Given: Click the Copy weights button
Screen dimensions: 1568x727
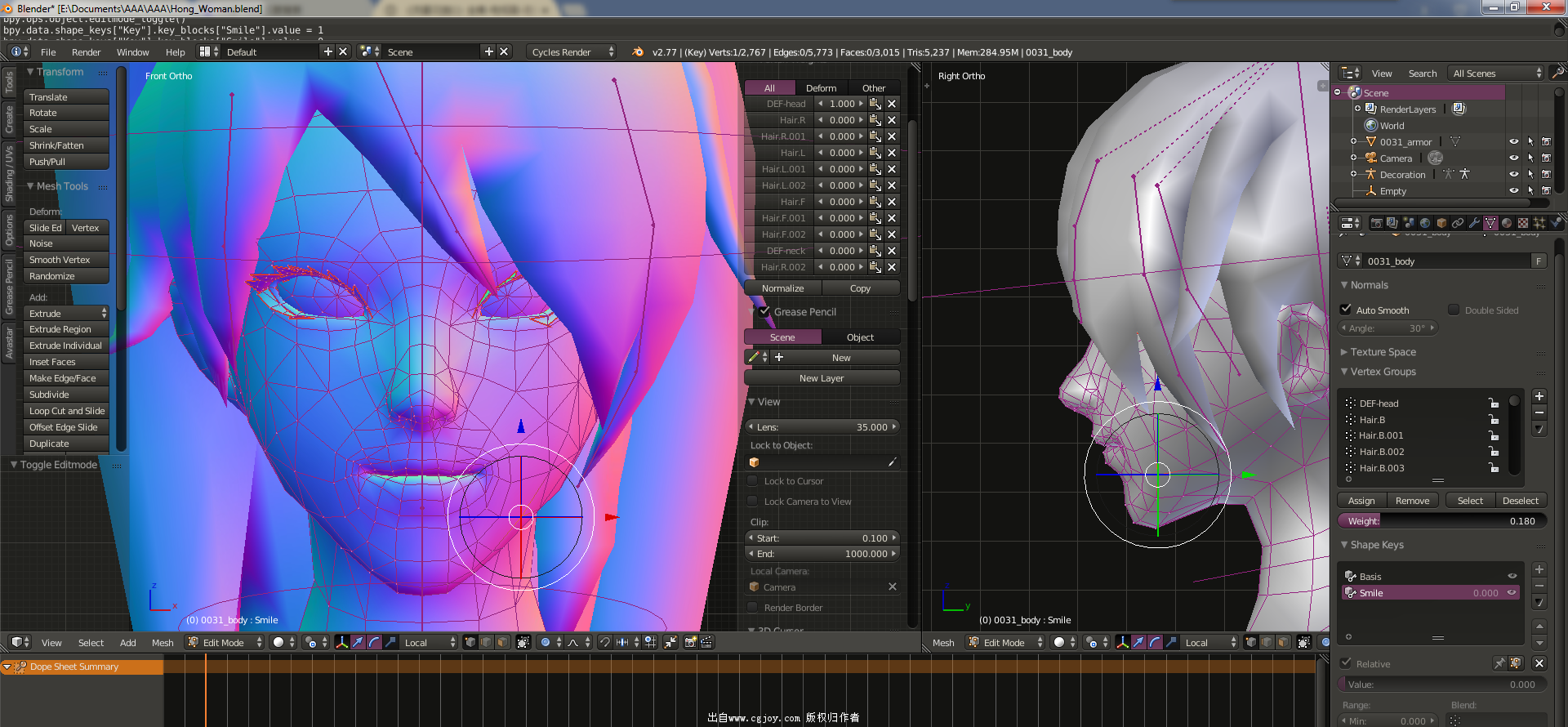Looking at the screenshot, I should pos(860,288).
